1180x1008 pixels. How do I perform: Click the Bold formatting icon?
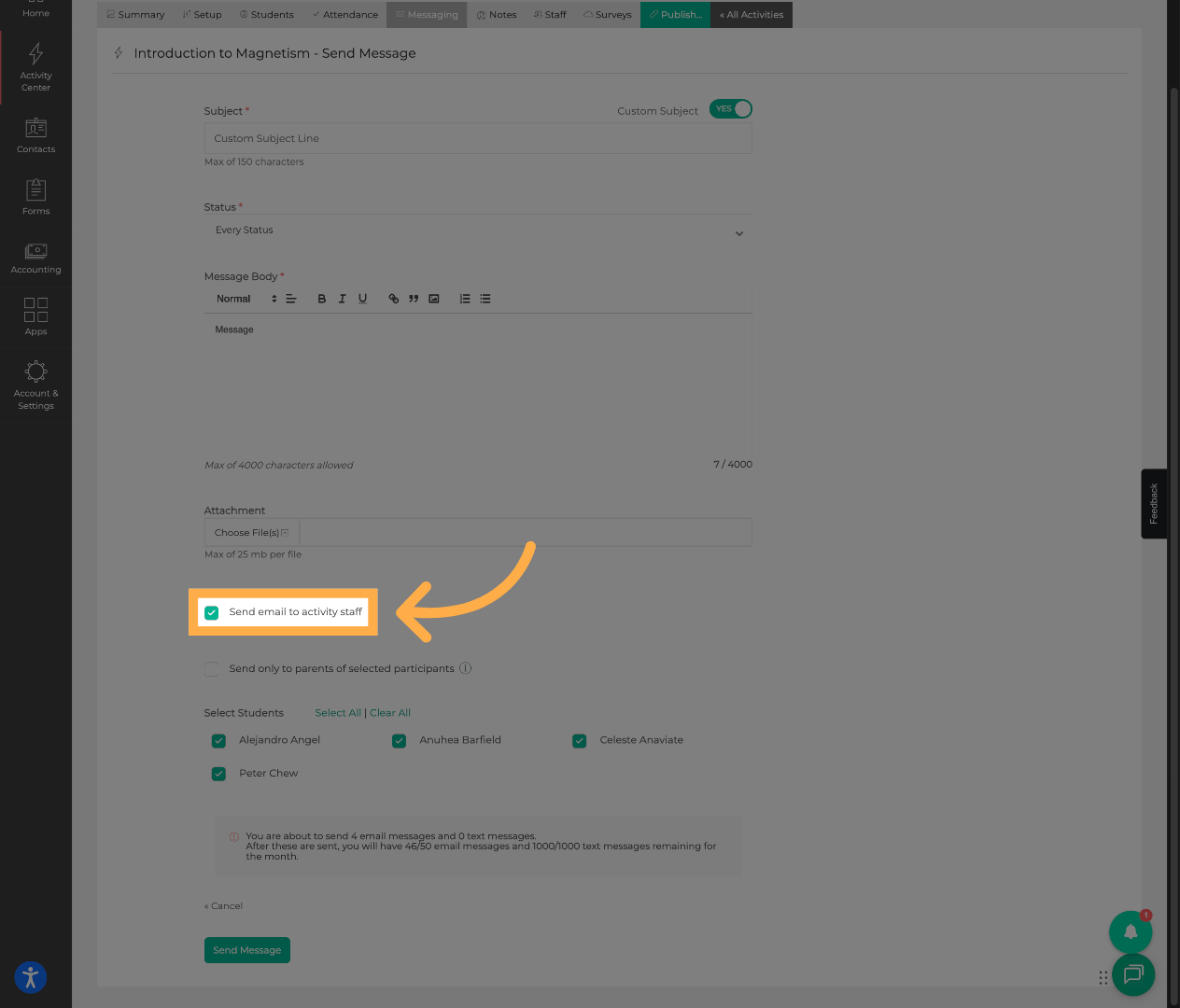coord(322,299)
